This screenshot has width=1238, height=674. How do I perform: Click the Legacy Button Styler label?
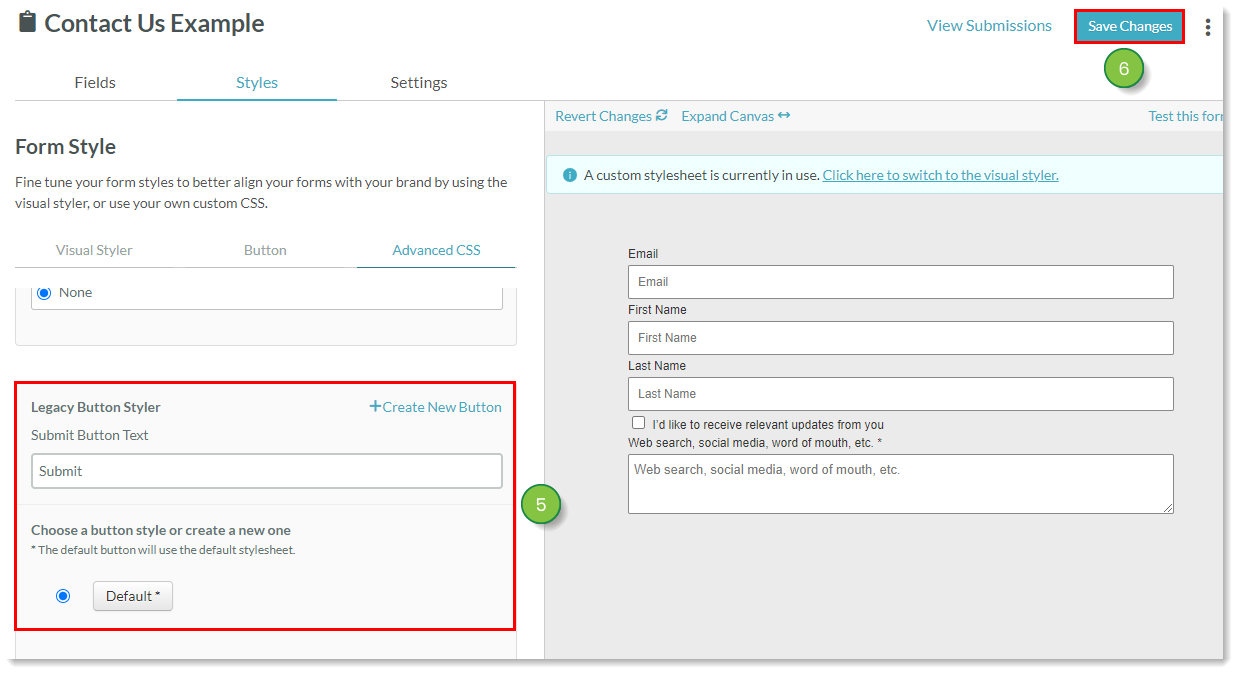coord(96,407)
